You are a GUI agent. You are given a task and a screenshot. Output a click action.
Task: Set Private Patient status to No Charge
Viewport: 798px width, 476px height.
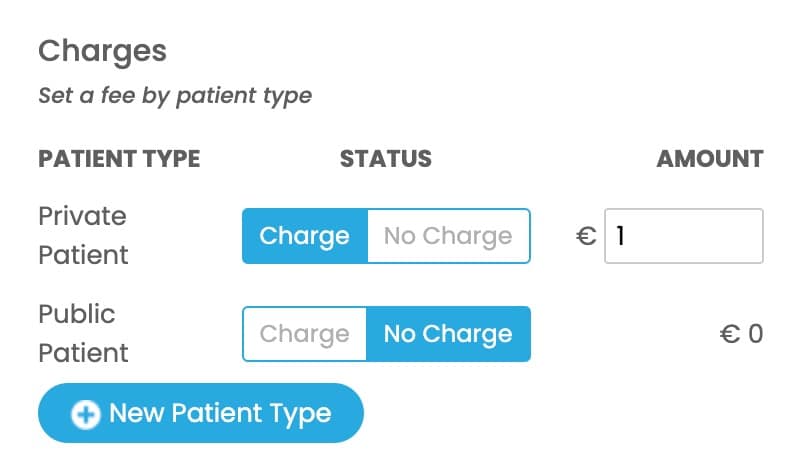[448, 236]
